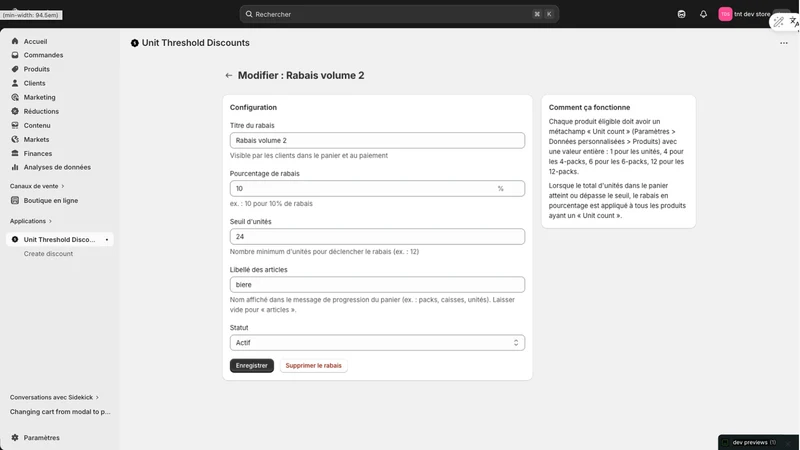Click the Produits tag icon
This screenshot has height=450, width=800.
(x=15, y=69)
